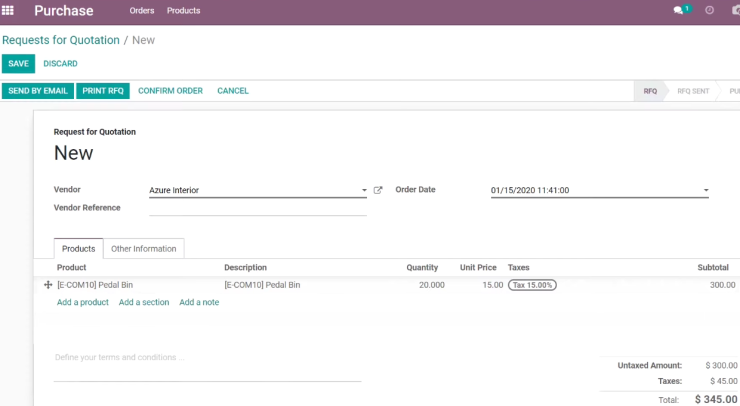This screenshot has width=740, height=406.
Task: Discard the new quotation
Action: coord(60,64)
